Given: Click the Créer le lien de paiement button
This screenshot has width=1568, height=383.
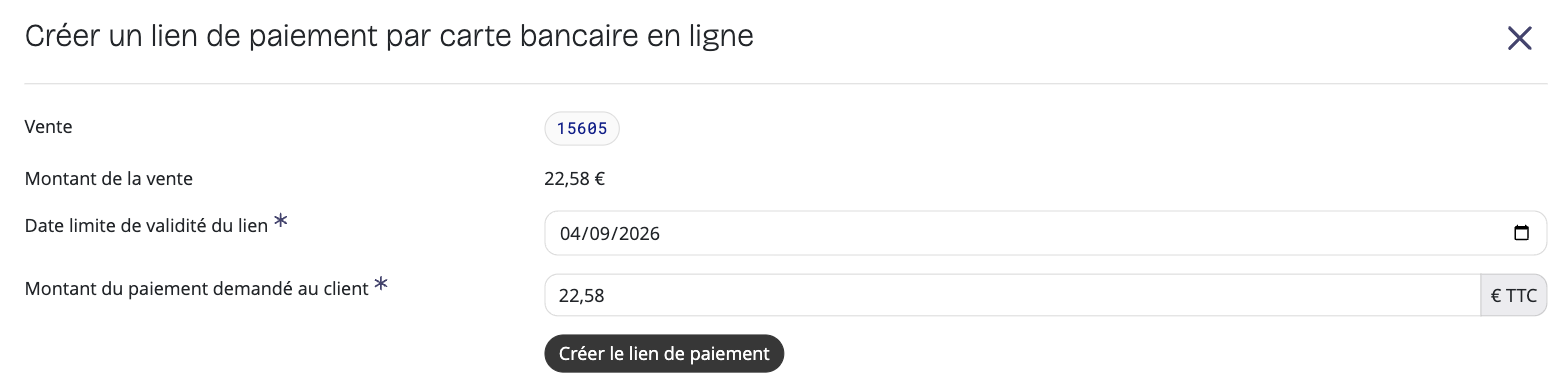Looking at the screenshot, I should point(664,354).
